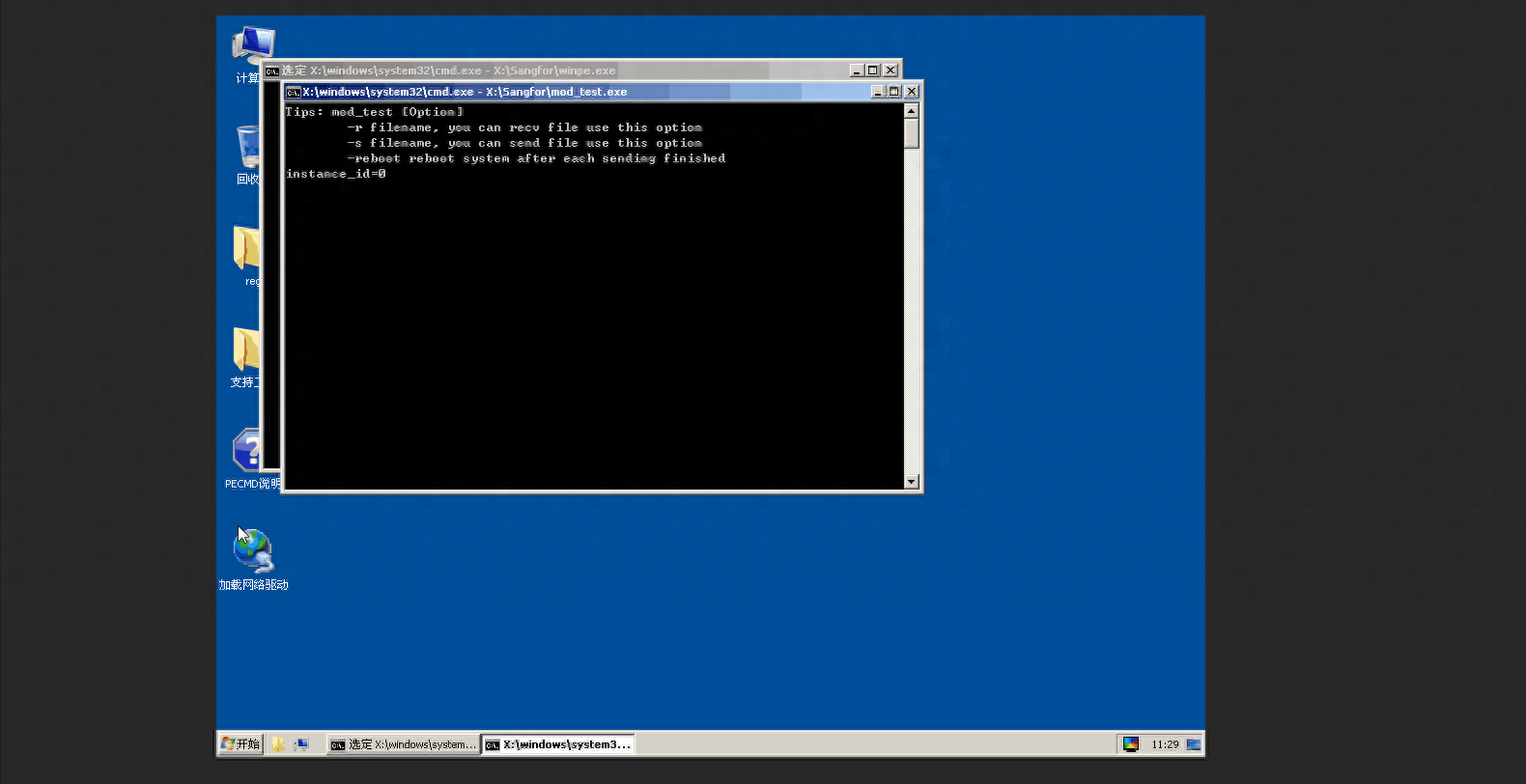The image size is (1526, 784).
Task: Click the quick launch folder icon in taskbar
Action: coord(278,744)
